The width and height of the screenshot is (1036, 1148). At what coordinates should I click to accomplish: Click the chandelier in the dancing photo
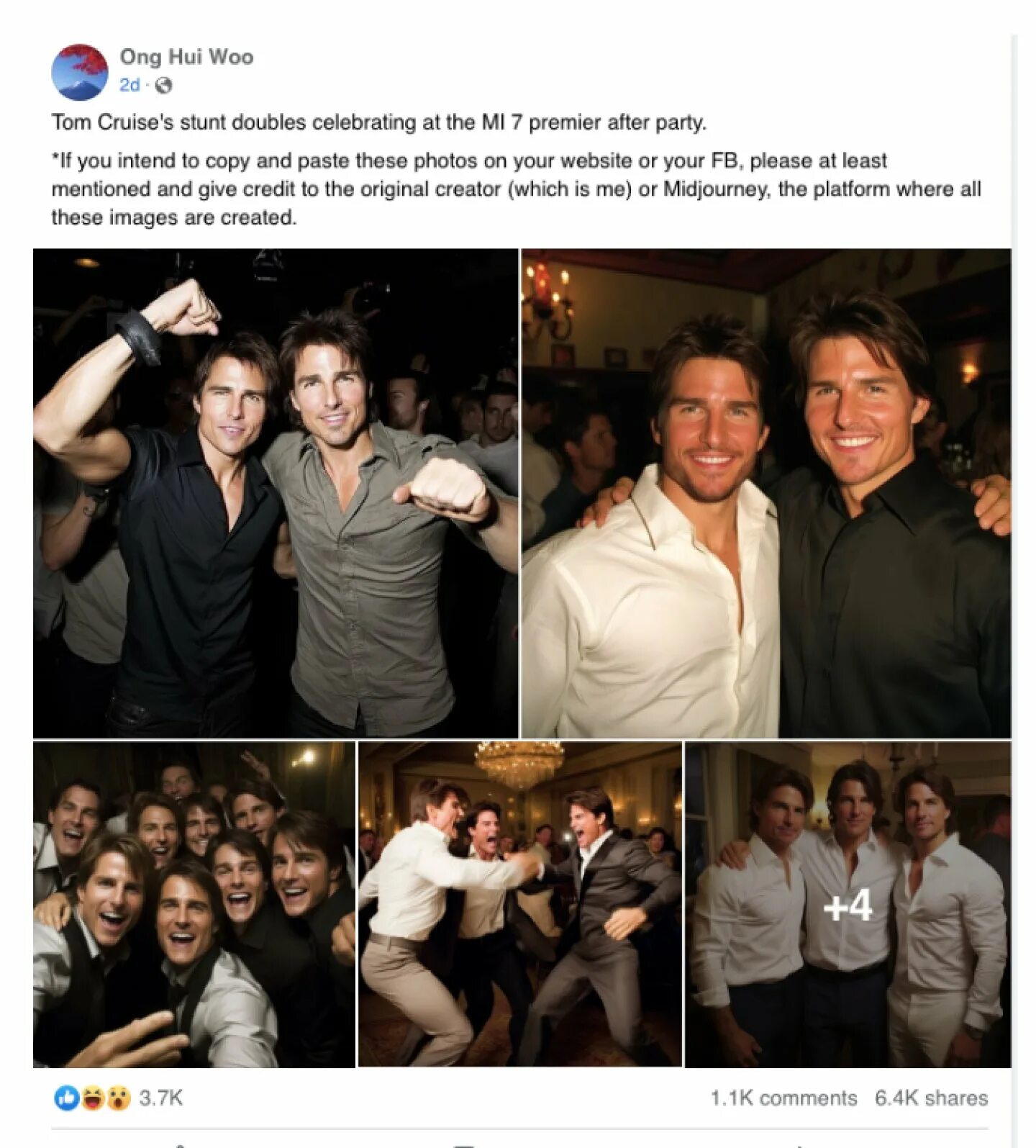coord(519,765)
